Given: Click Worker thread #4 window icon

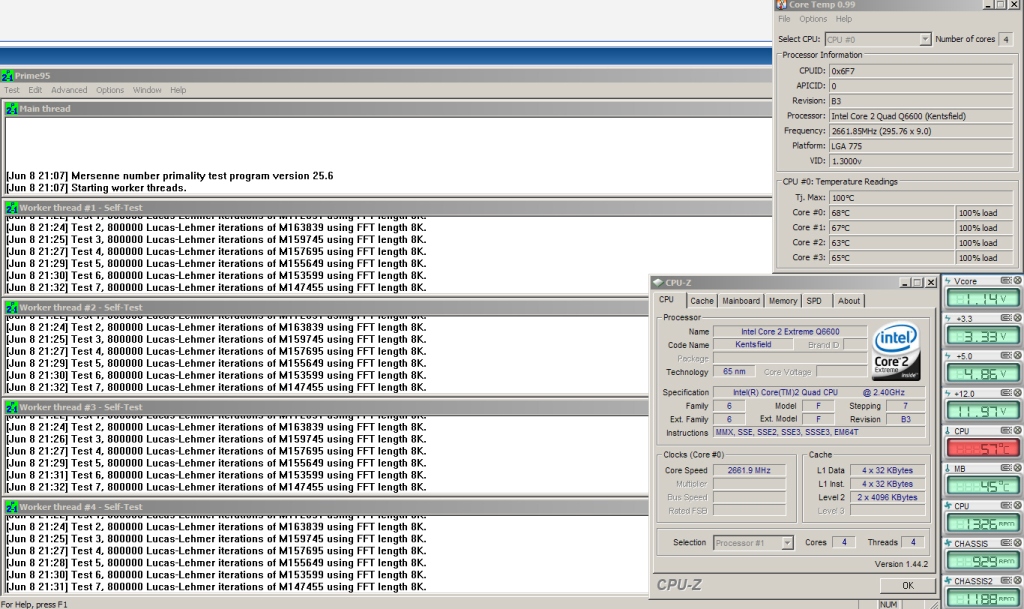Looking at the screenshot, I should 12,507.
